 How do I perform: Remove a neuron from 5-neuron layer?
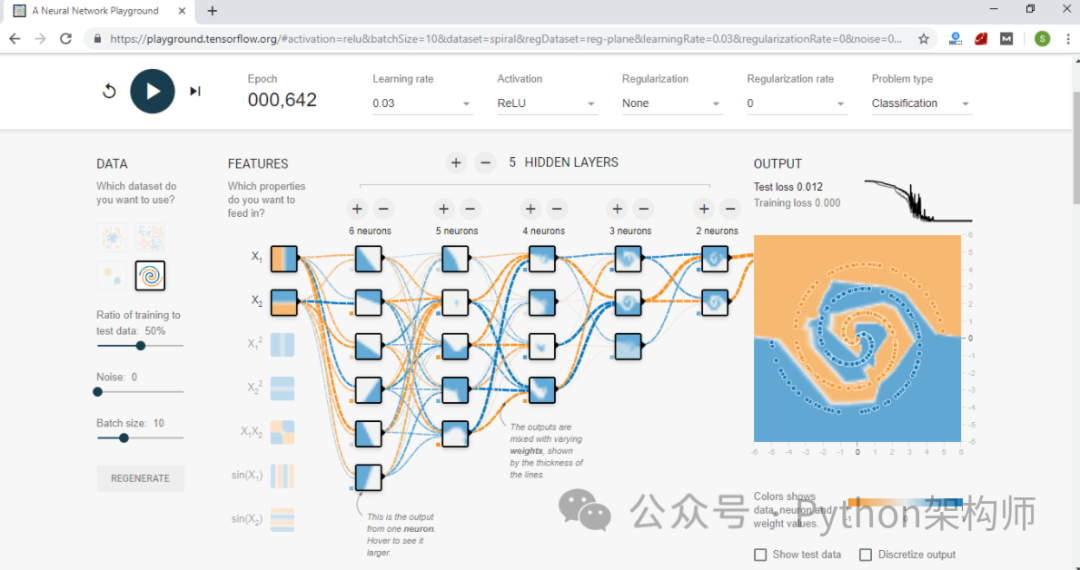[470, 209]
